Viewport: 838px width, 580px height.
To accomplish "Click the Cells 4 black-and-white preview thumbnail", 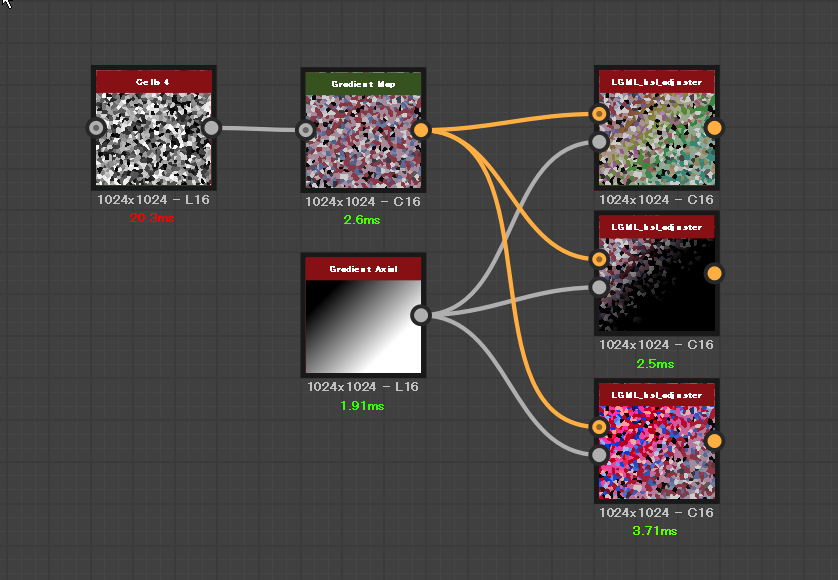I will pyautogui.click(x=154, y=139).
